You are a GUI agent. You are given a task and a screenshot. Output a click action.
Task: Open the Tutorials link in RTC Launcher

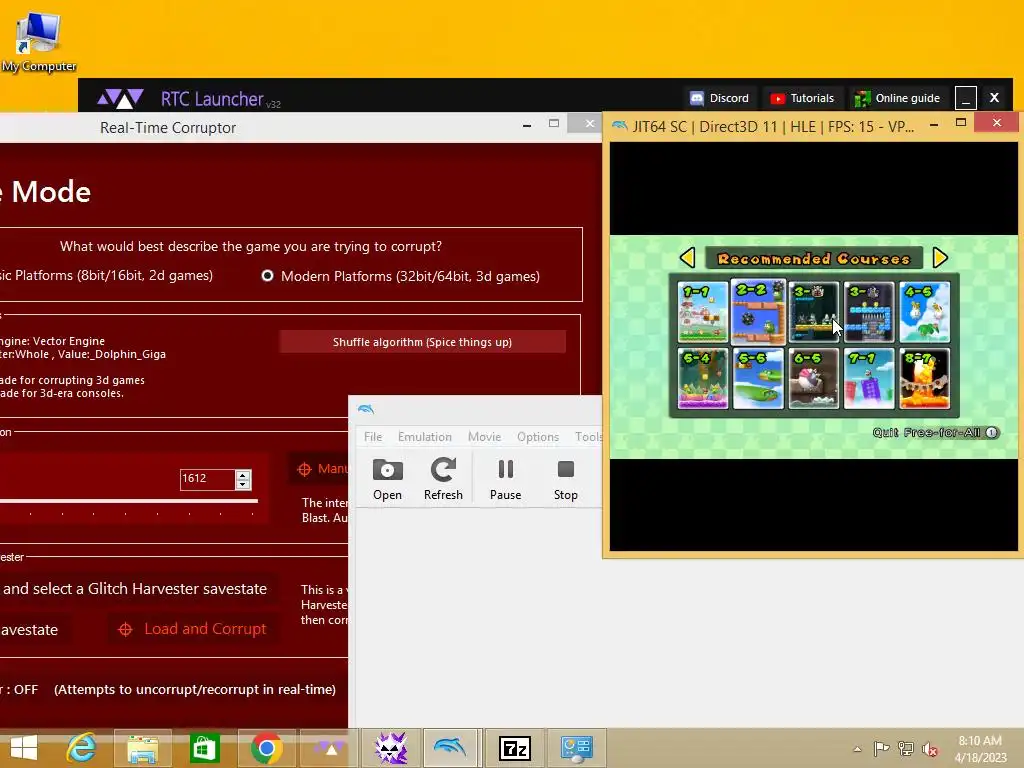point(802,98)
